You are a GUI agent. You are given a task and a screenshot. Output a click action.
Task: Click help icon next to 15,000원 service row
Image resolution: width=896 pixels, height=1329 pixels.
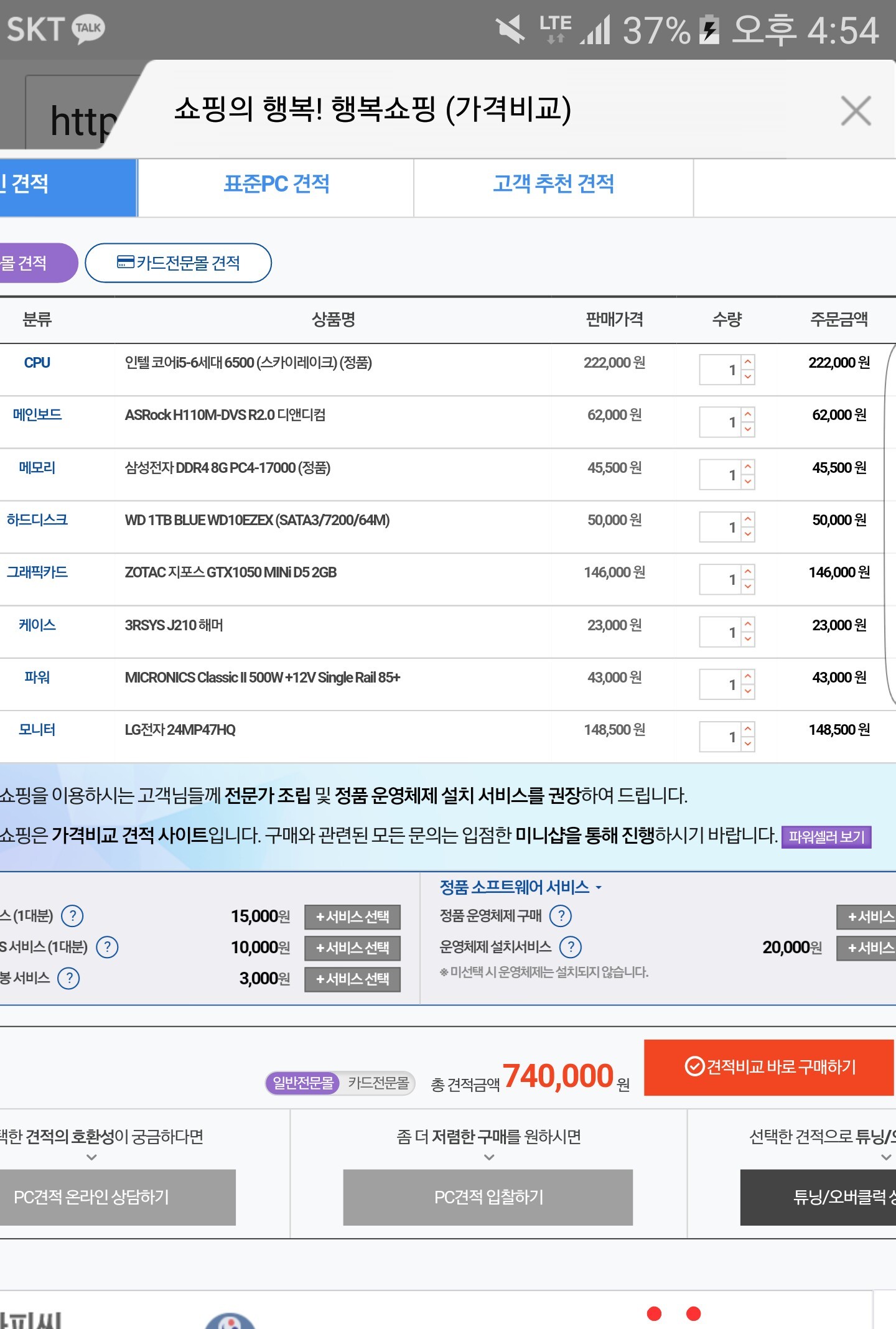pos(73,916)
